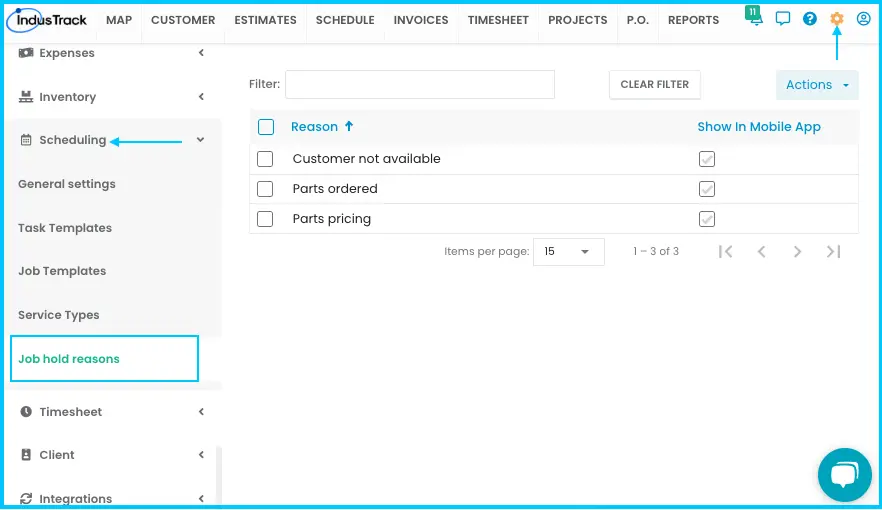Collapse the Scheduling section chevron
The image size is (882, 510).
click(200, 140)
